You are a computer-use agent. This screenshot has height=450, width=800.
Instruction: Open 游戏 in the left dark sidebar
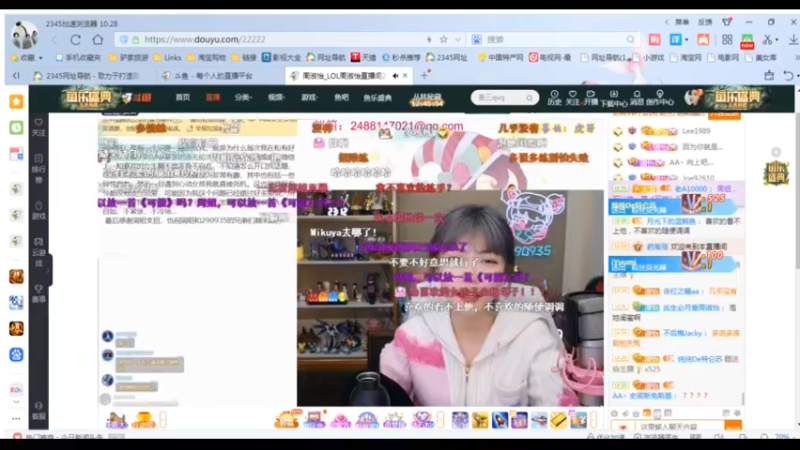pos(39,210)
